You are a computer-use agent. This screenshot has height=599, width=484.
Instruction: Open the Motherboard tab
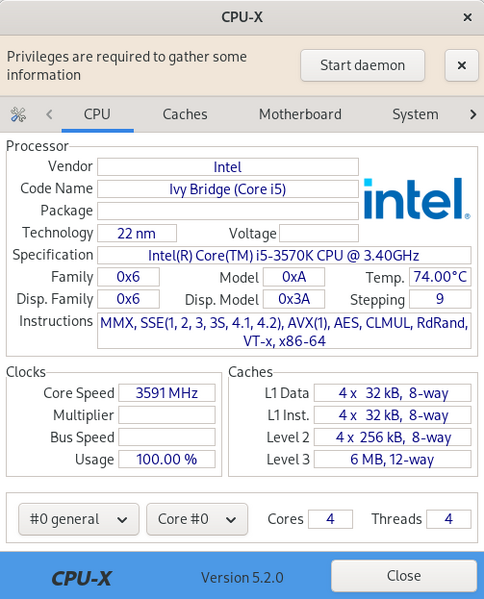point(300,114)
